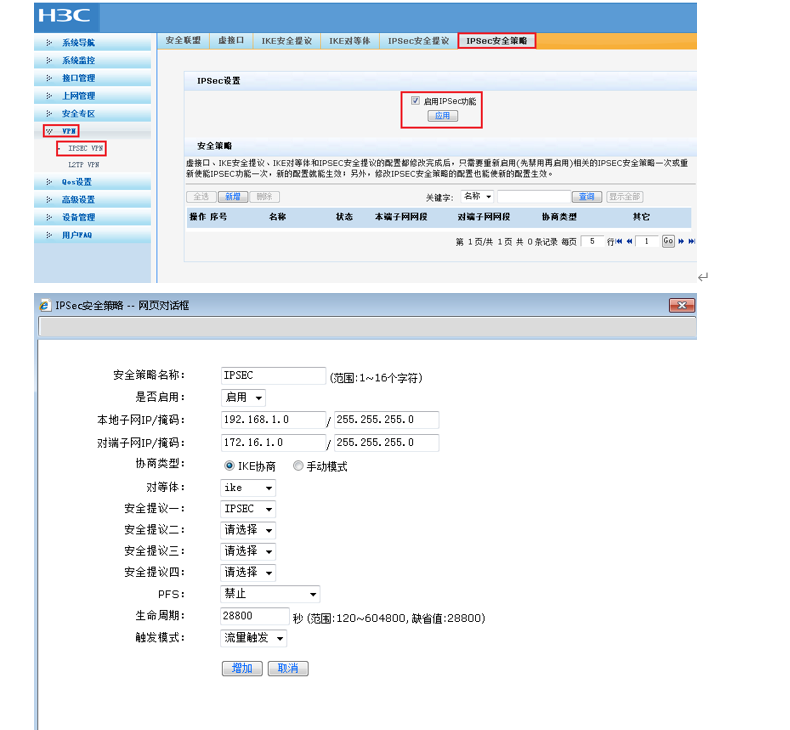Click the 对端子网 mask field
This screenshot has width=790, height=730.
pos(386,442)
